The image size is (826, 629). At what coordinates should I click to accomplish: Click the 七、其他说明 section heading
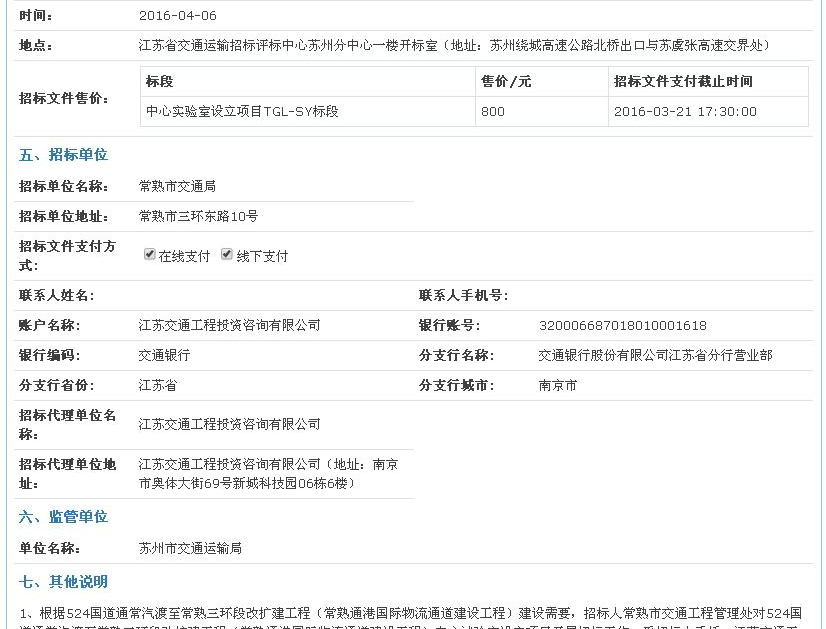tap(64, 582)
